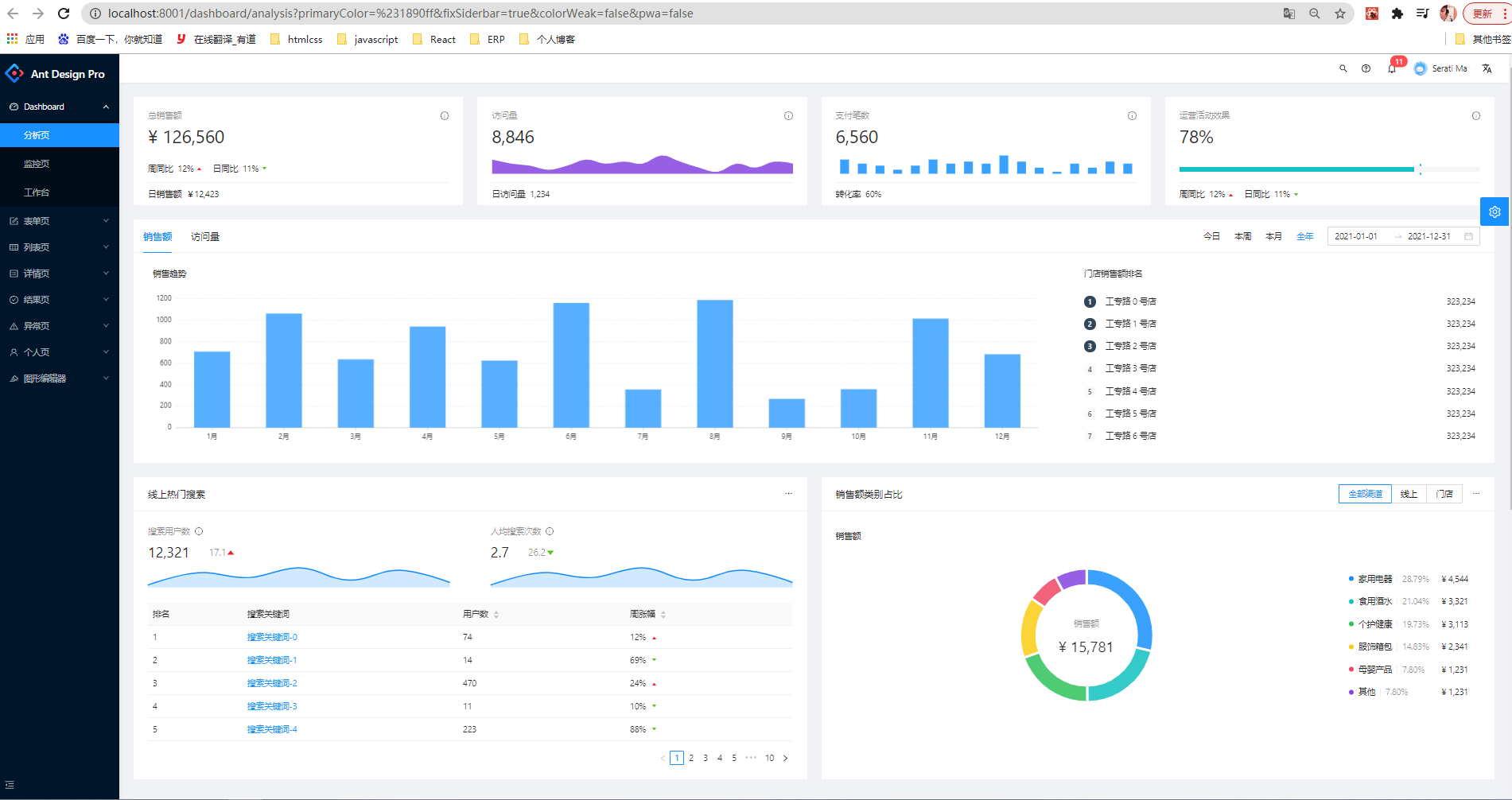Click the Serati Ma avatar

click(1421, 68)
